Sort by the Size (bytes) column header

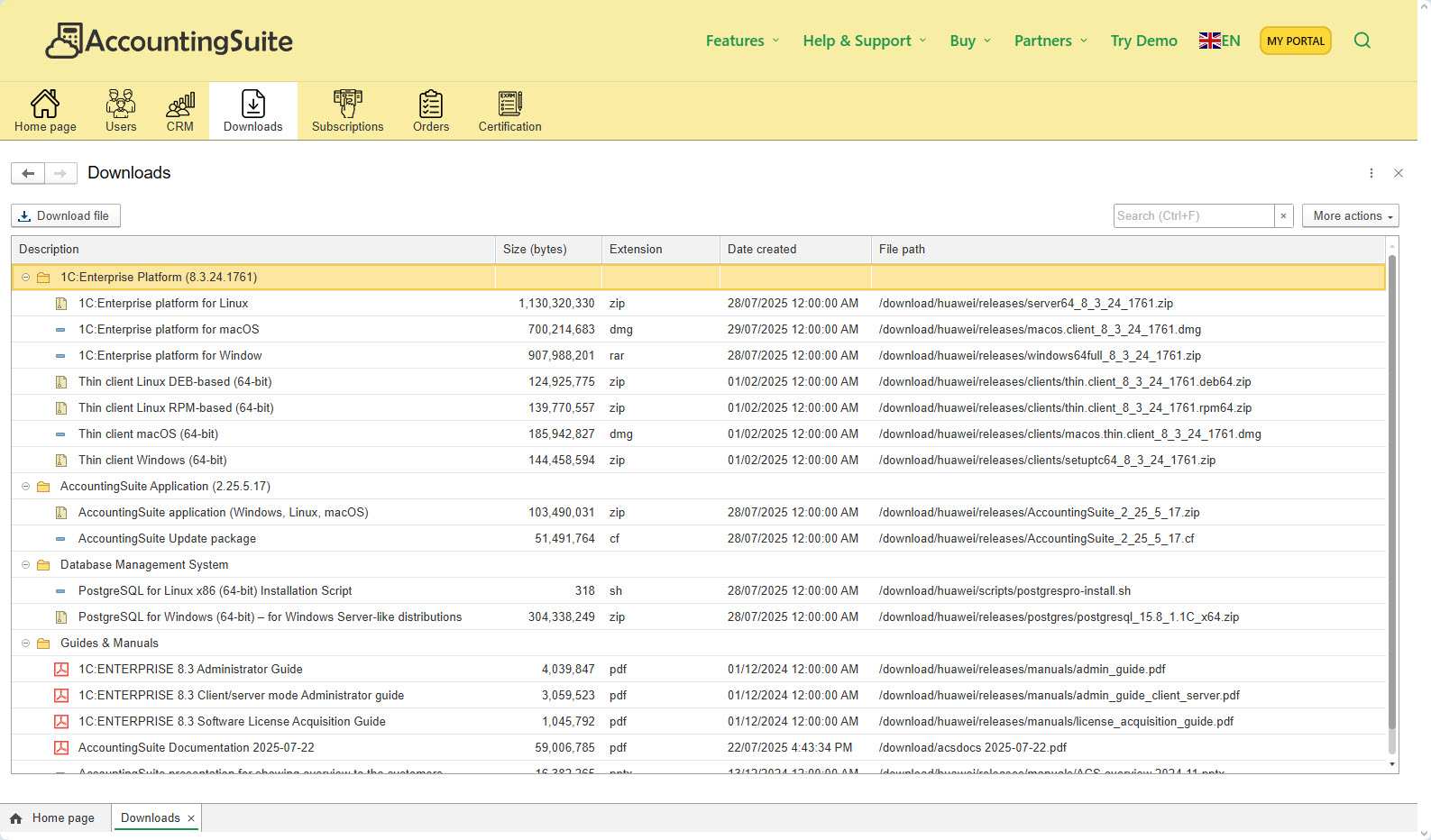point(548,250)
